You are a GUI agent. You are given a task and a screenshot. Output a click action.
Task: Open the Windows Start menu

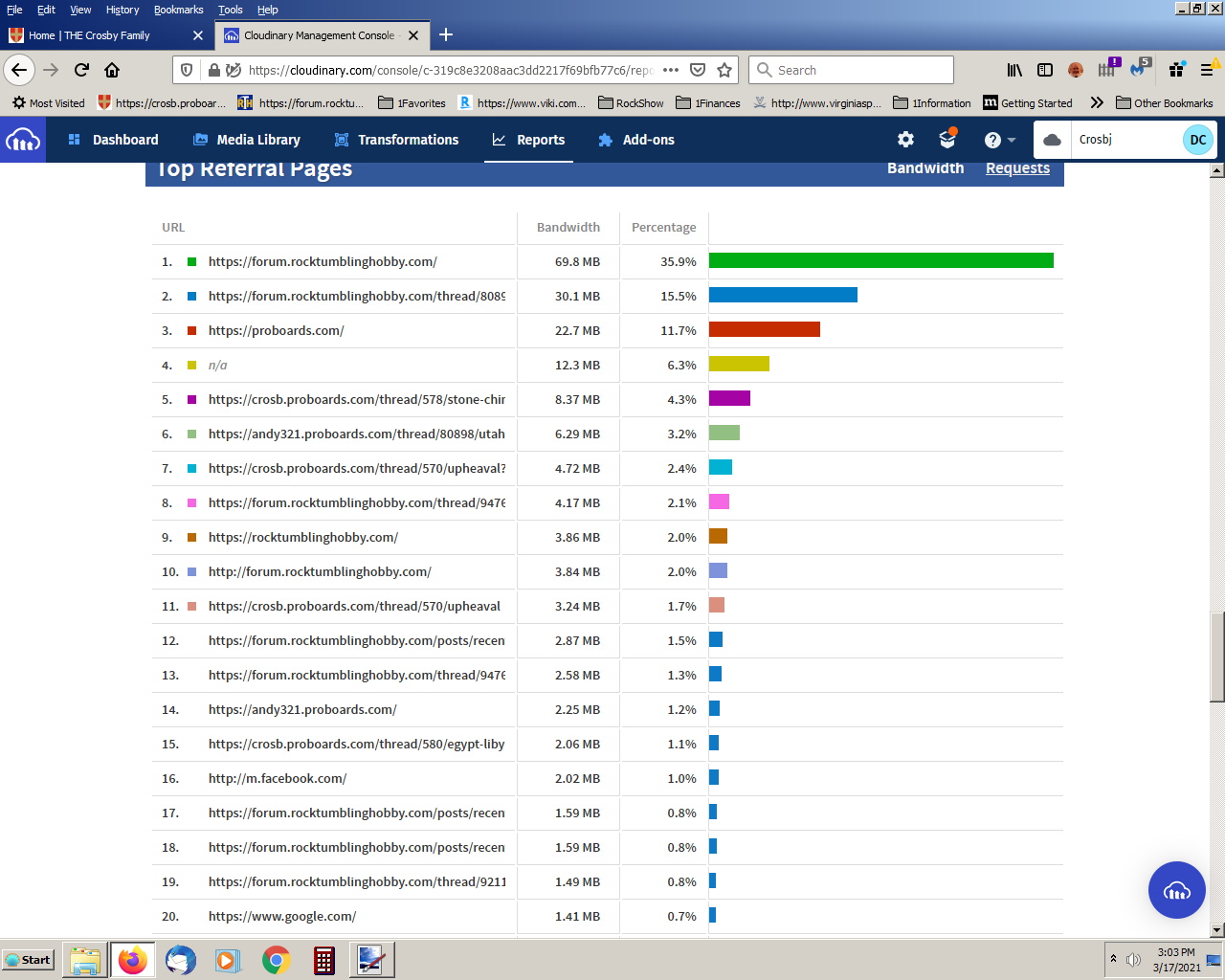tap(28, 960)
